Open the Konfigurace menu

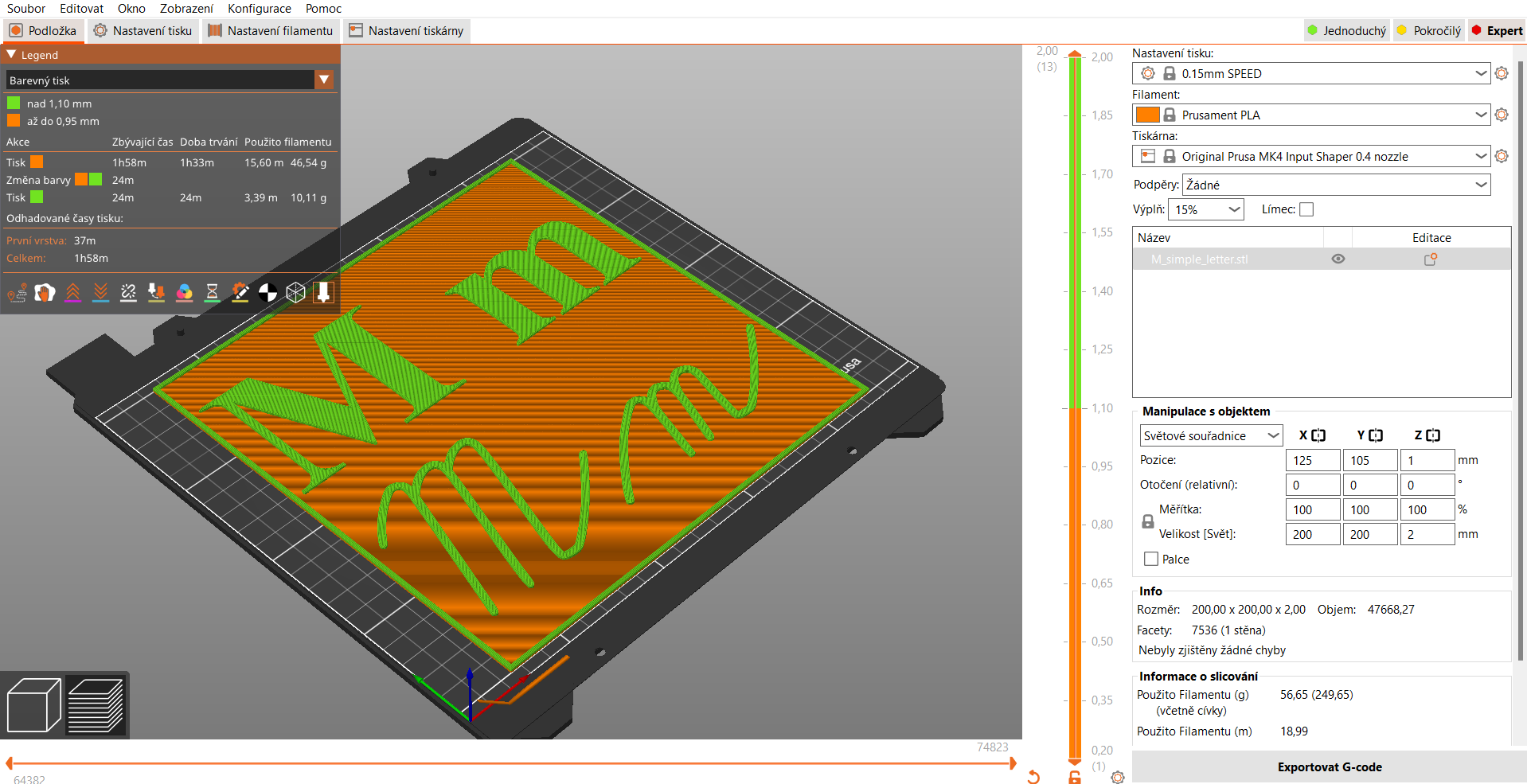pos(260,9)
